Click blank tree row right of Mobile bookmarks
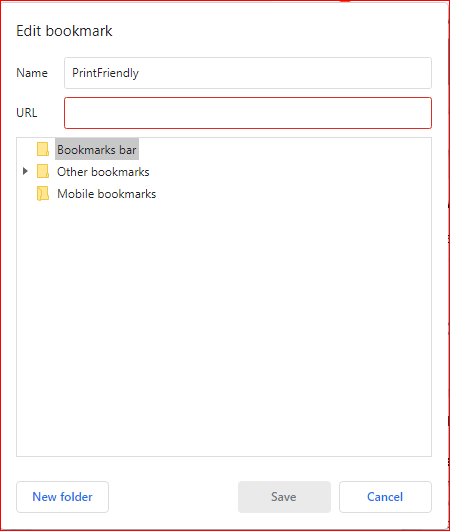This screenshot has height=531, width=450. pos(291,194)
